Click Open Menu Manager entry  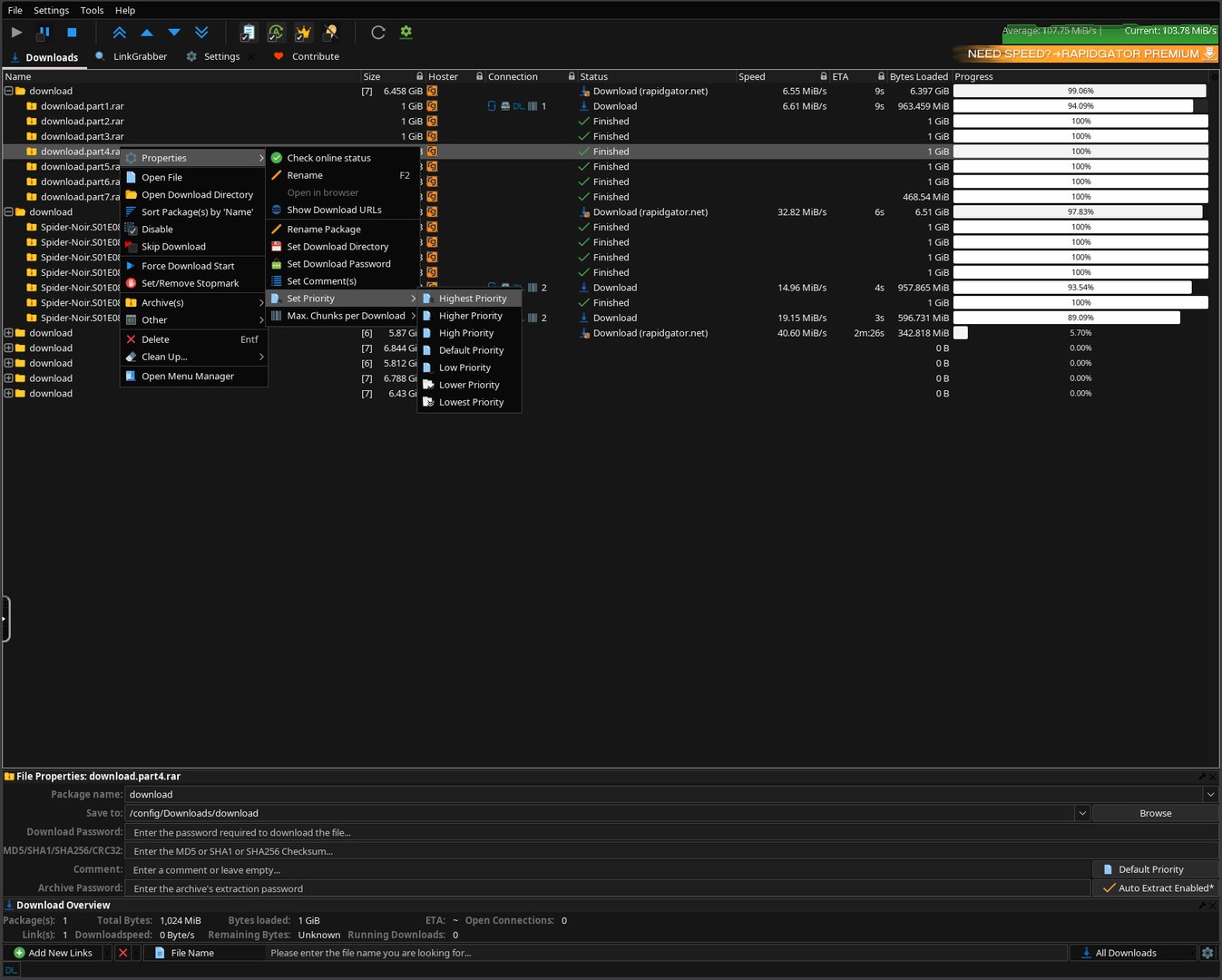[193, 377]
